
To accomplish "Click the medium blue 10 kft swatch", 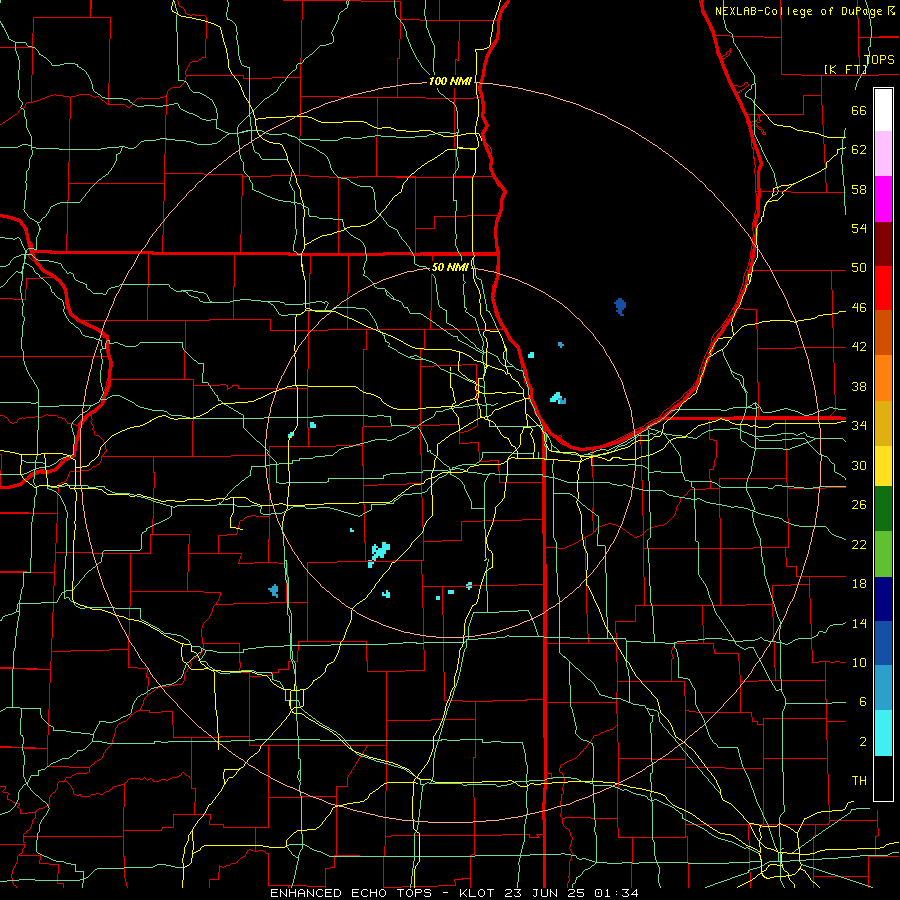I will point(883,643).
